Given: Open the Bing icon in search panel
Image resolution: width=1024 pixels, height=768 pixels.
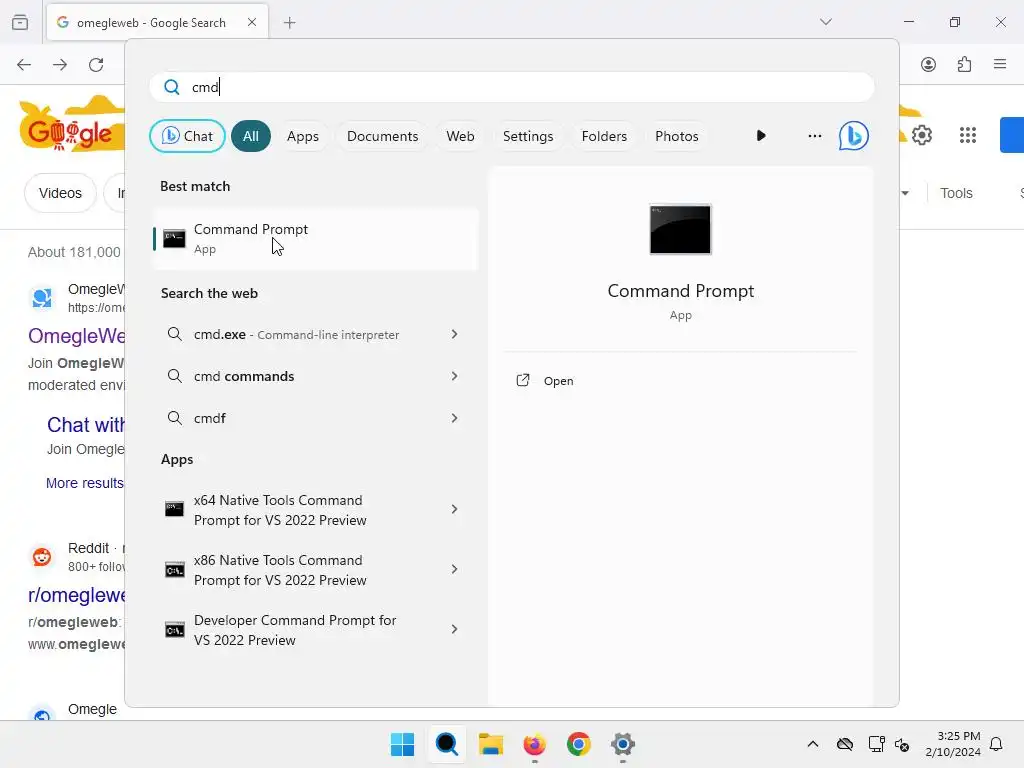Looking at the screenshot, I should tap(853, 136).
